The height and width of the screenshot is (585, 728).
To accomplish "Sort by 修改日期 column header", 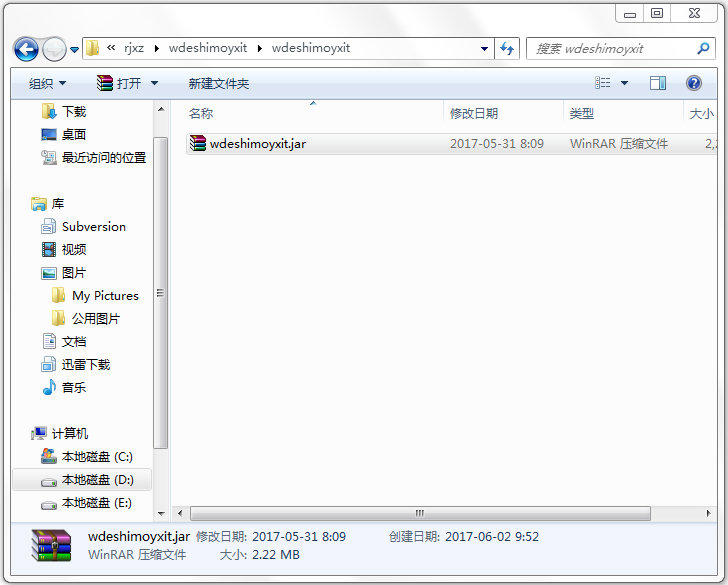I will pos(474,113).
